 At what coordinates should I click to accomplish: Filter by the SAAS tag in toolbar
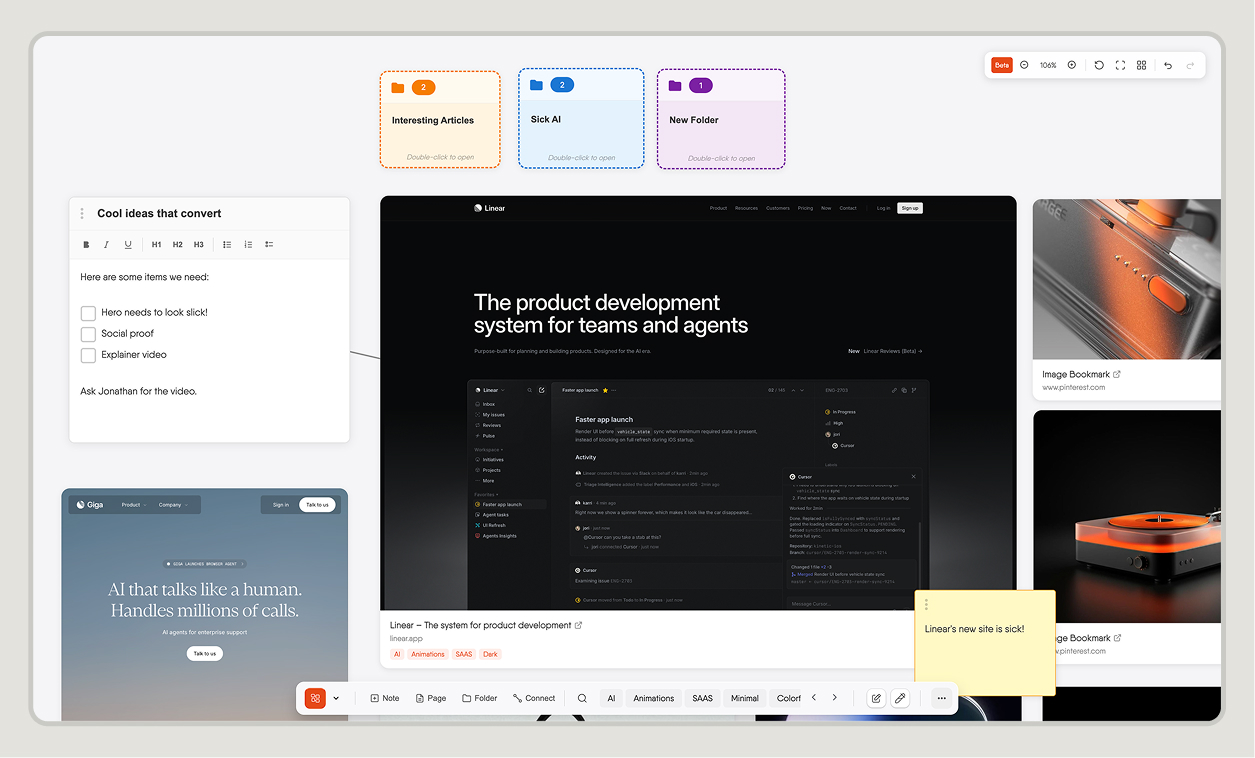(703, 698)
